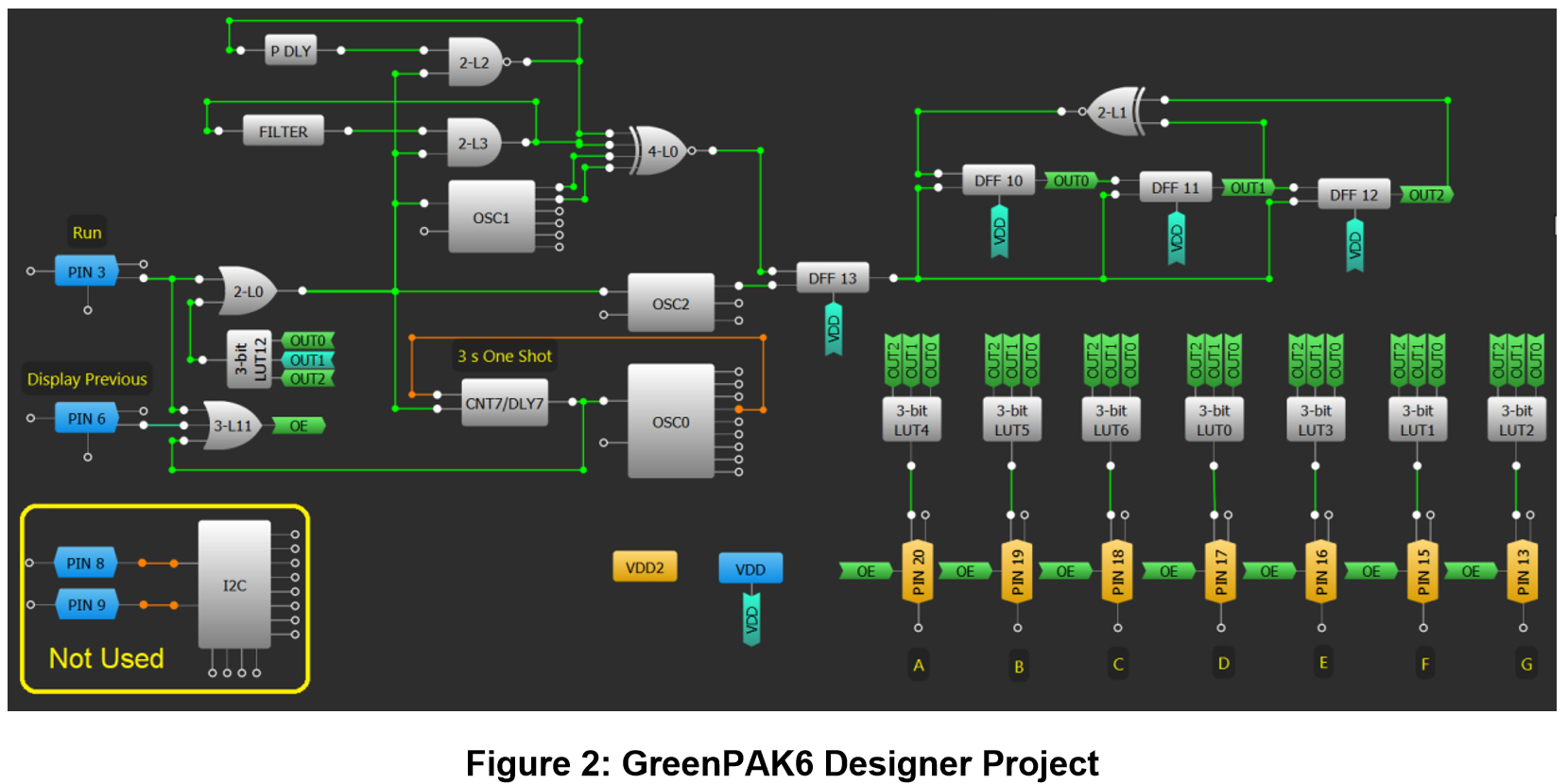Click the 3-bit LUT12 block

point(250,359)
